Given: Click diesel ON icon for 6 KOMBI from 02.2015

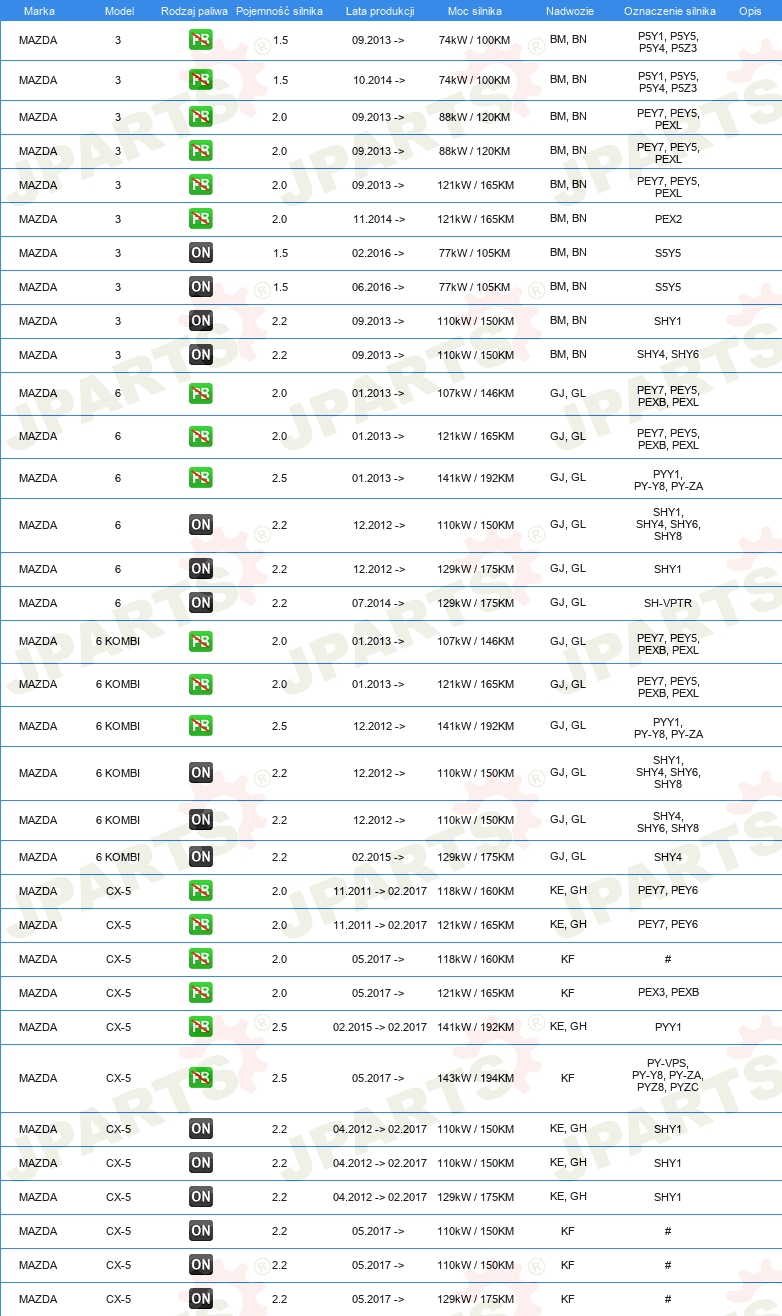Looking at the screenshot, I should (200, 856).
